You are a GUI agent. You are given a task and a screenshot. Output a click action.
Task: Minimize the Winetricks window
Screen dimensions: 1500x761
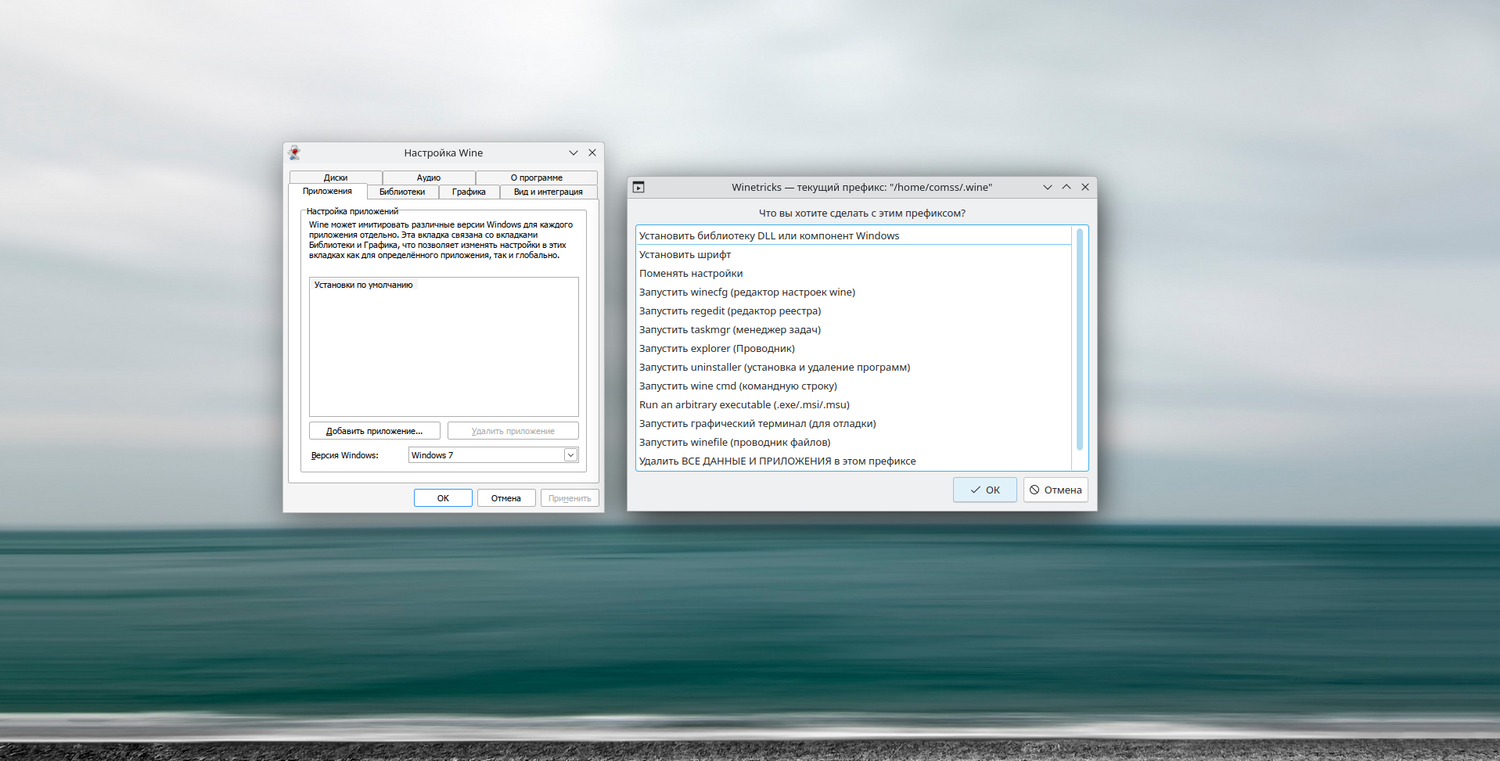(1047, 187)
